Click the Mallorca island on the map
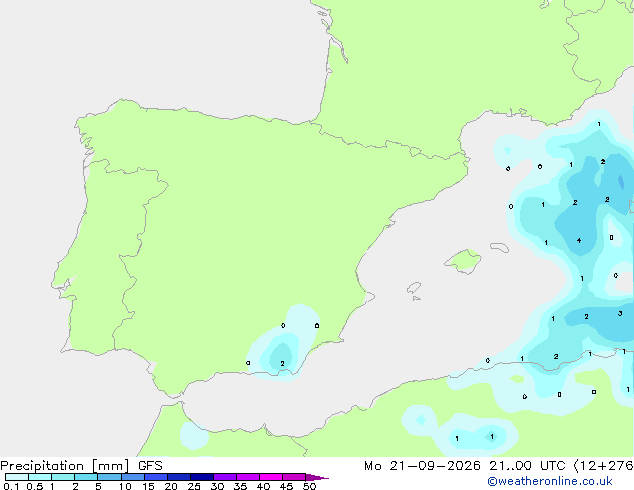 (464, 261)
